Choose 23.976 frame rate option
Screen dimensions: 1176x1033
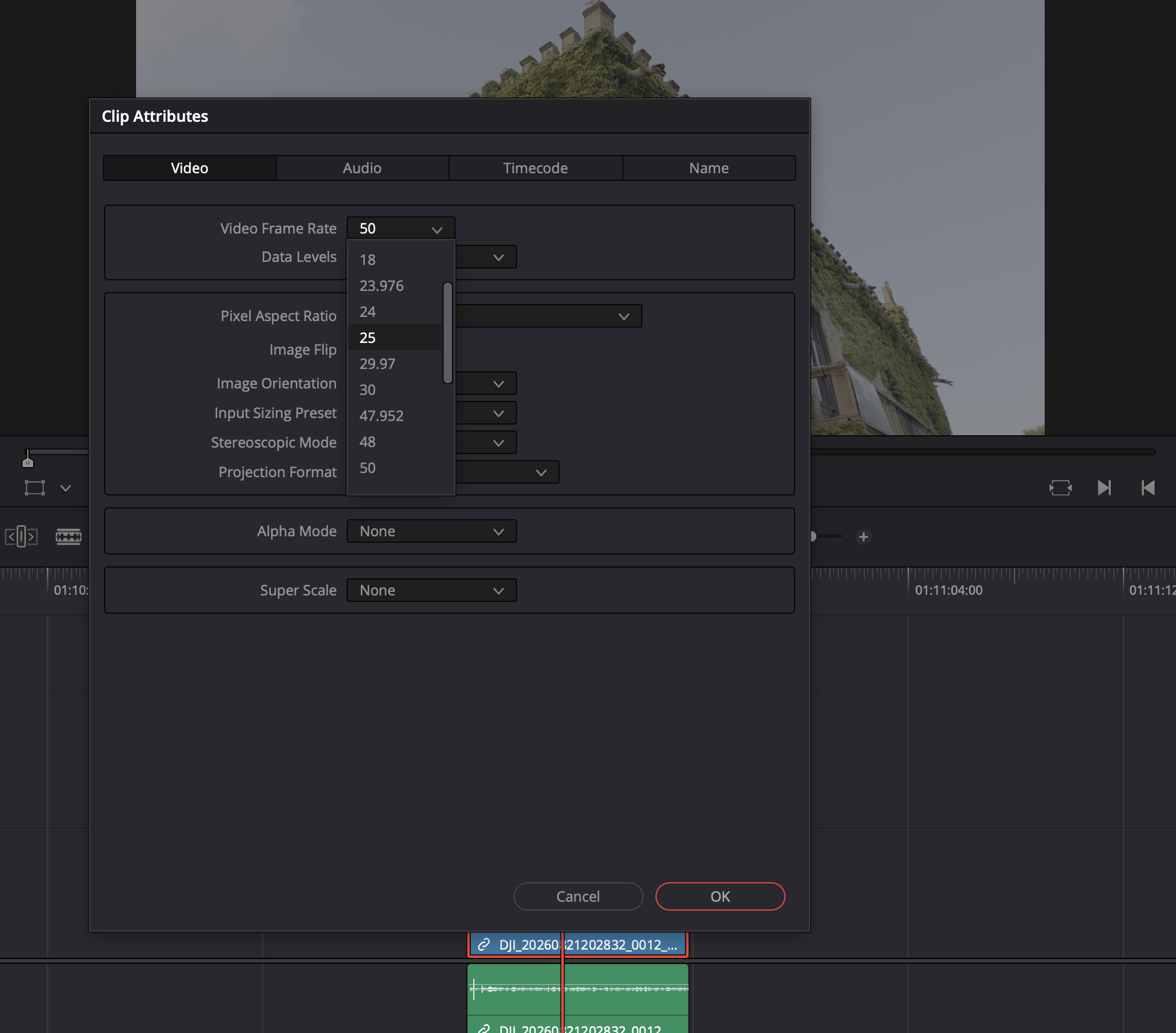point(394,286)
